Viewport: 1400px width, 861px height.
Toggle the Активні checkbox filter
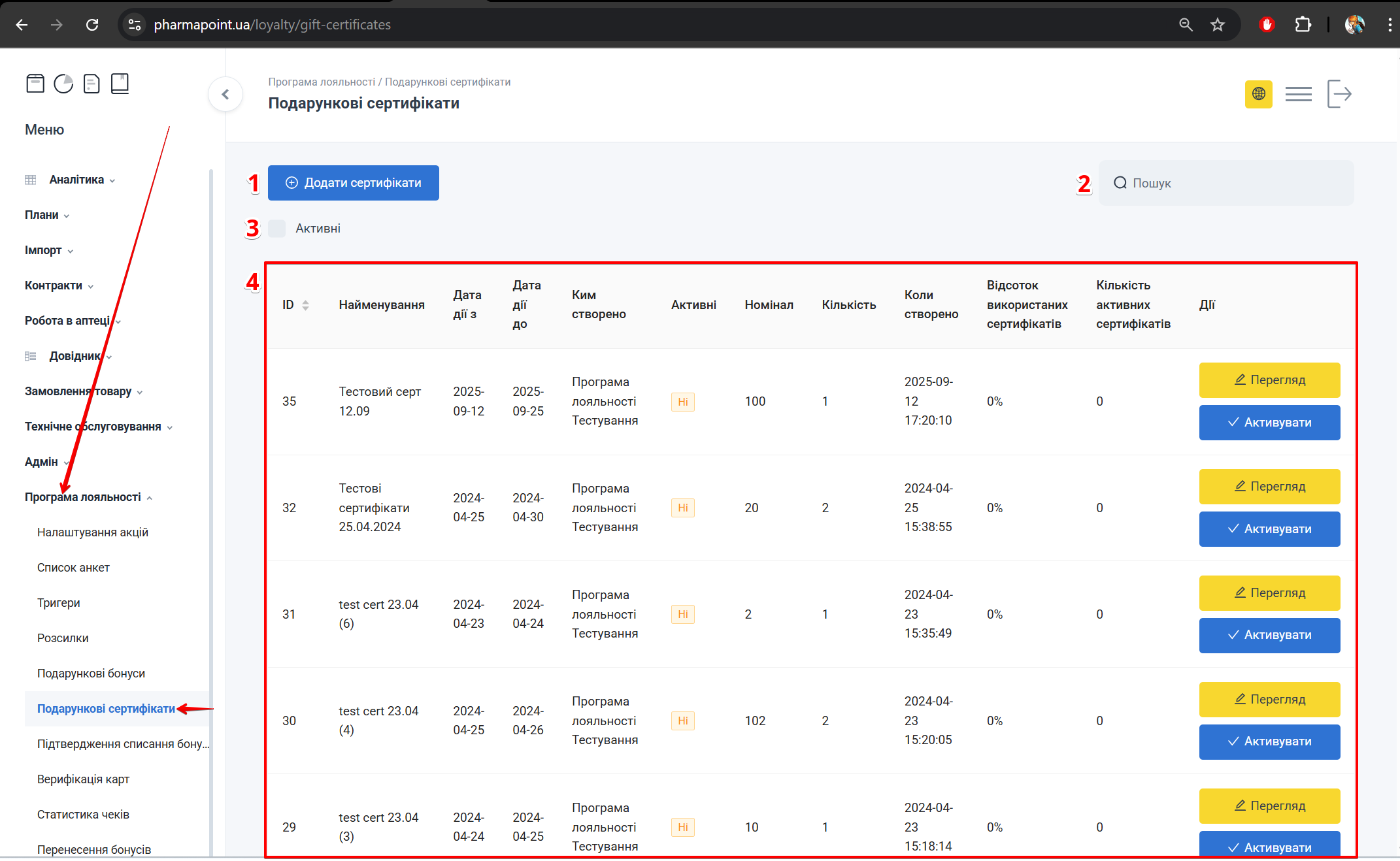pyautogui.click(x=277, y=229)
